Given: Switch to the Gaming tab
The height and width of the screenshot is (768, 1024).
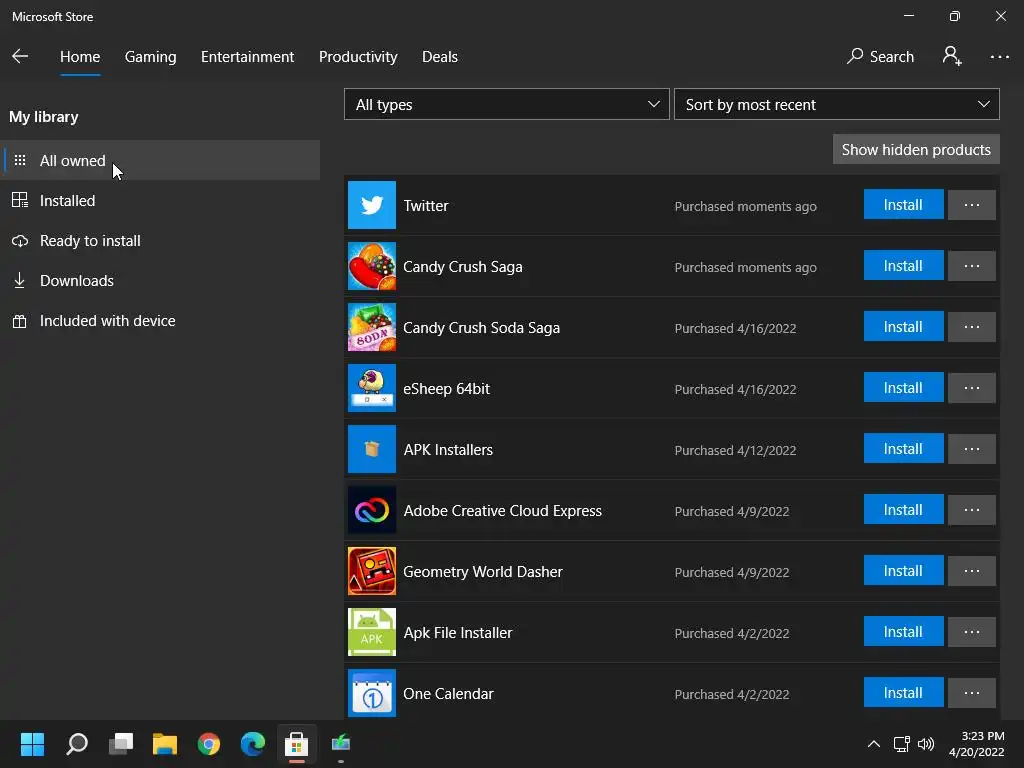Looking at the screenshot, I should [150, 57].
